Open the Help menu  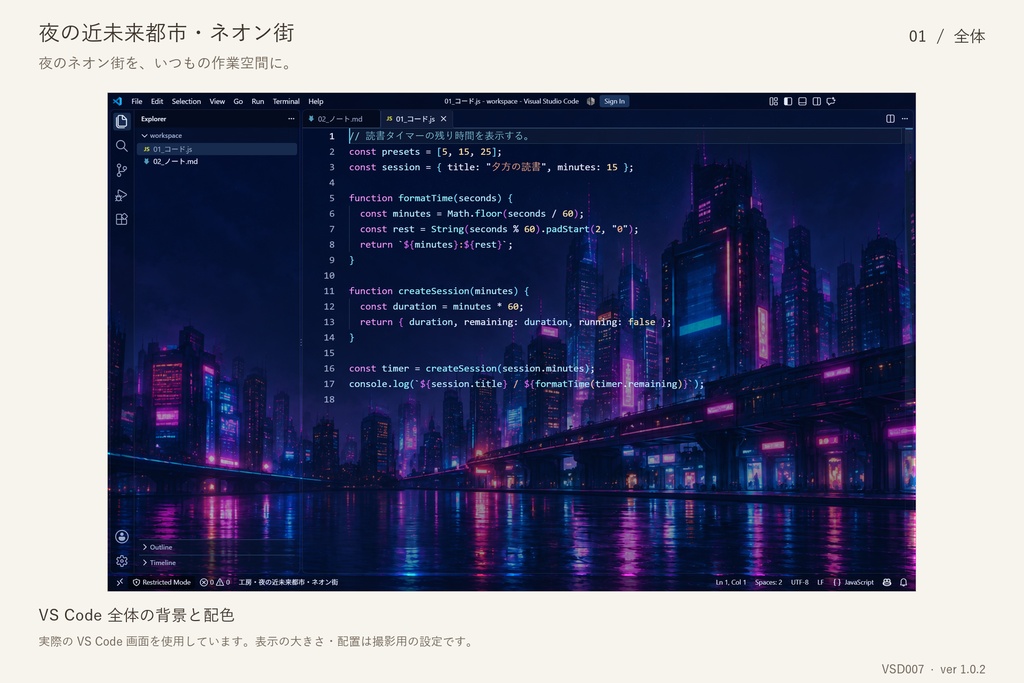pyautogui.click(x=316, y=101)
